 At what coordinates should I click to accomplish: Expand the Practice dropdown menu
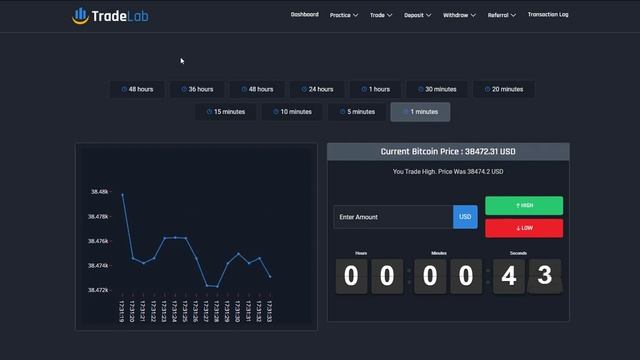[x=344, y=15]
